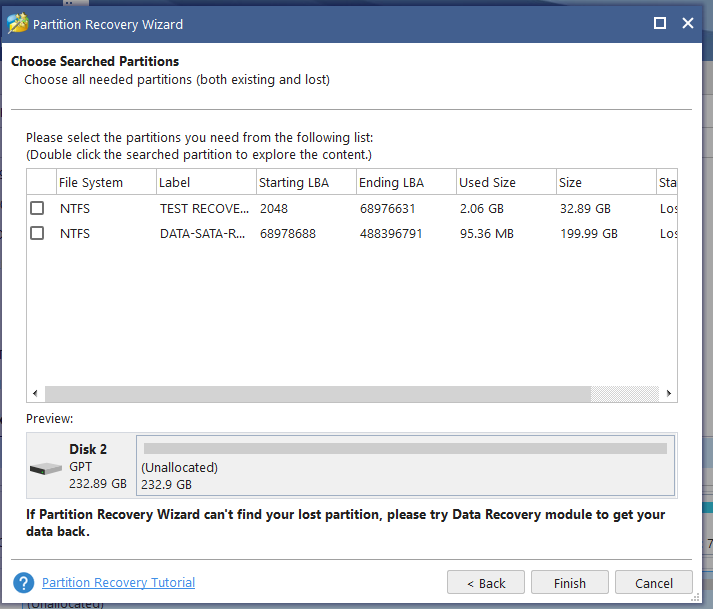Click the horizontal scrollbar thumb
This screenshot has width=713, height=609.
tap(318, 393)
